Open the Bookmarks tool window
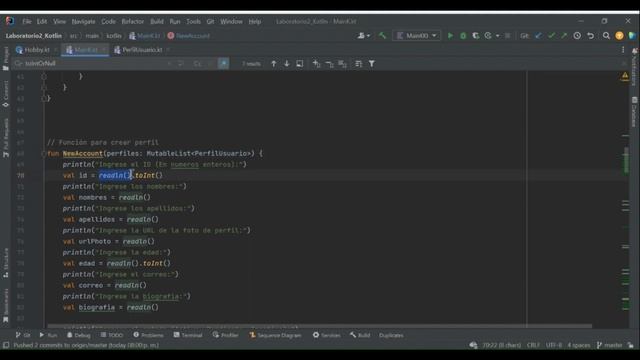 [x=6, y=305]
